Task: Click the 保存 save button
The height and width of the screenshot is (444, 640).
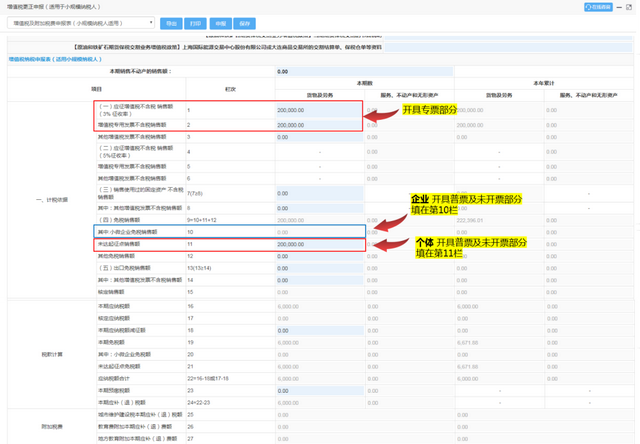Action: pyautogui.click(x=244, y=24)
